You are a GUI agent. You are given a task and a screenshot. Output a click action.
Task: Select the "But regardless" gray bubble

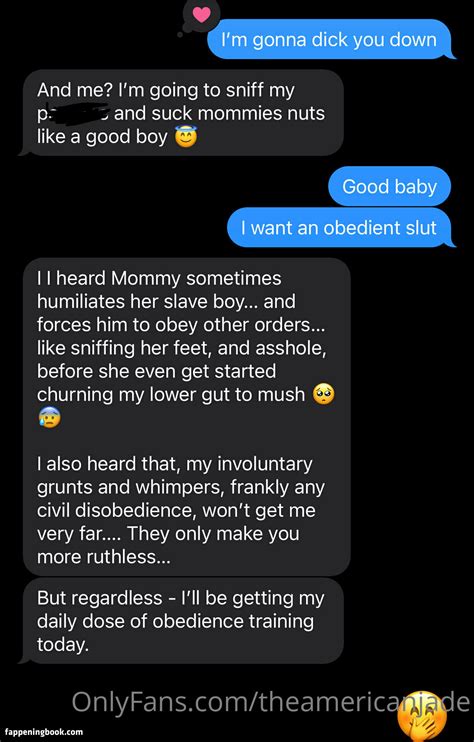[182, 620]
